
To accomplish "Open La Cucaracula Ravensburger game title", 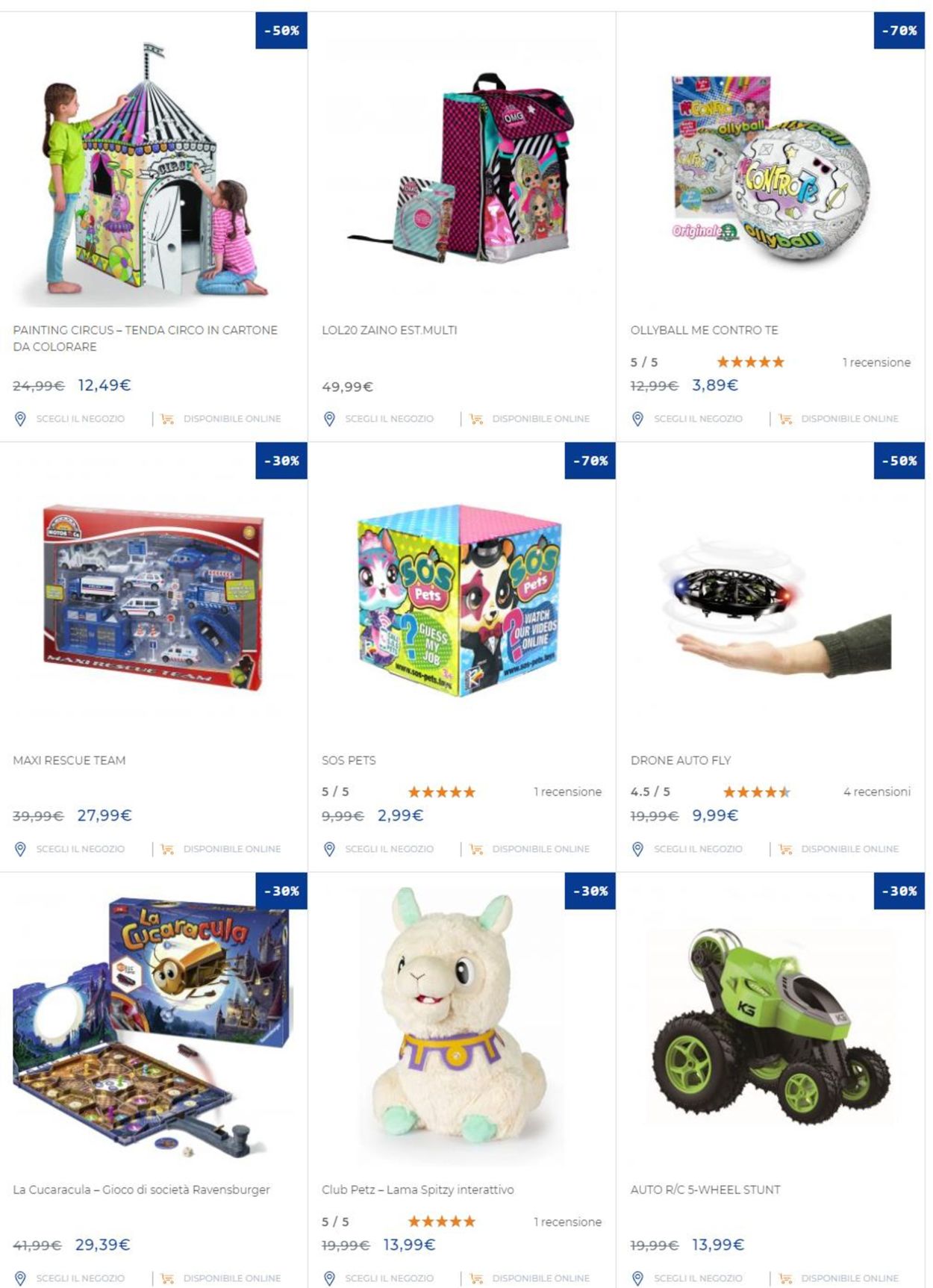I will pos(141,1189).
